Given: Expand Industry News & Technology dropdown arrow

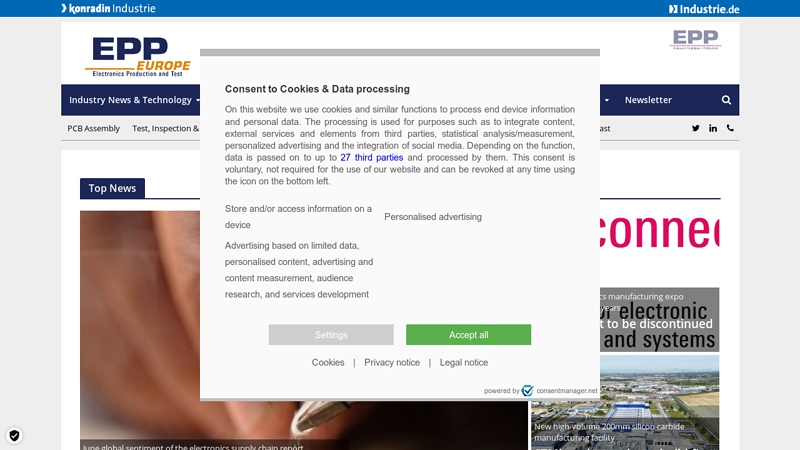Looking at the screenshot, I should (198, 100).
